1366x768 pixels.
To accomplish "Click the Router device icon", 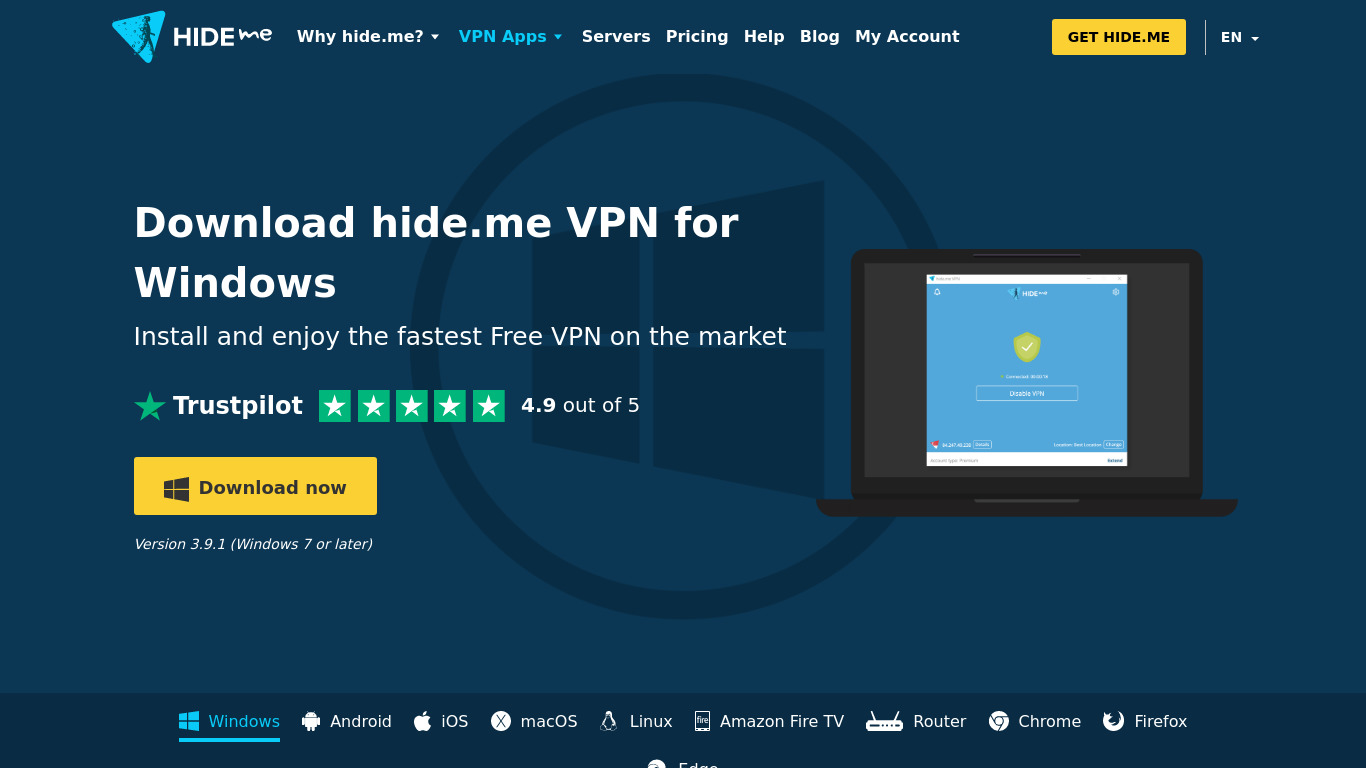I will click(884, 721).
